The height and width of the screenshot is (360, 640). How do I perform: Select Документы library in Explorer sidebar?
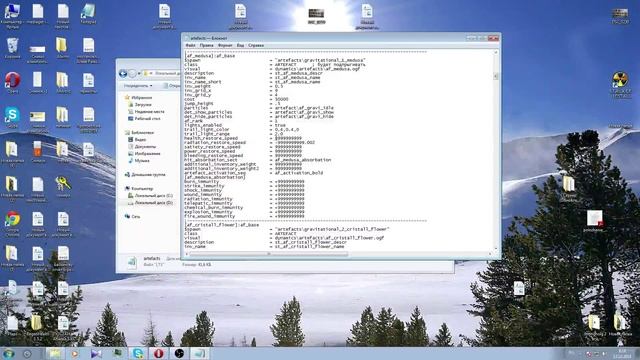142,147
